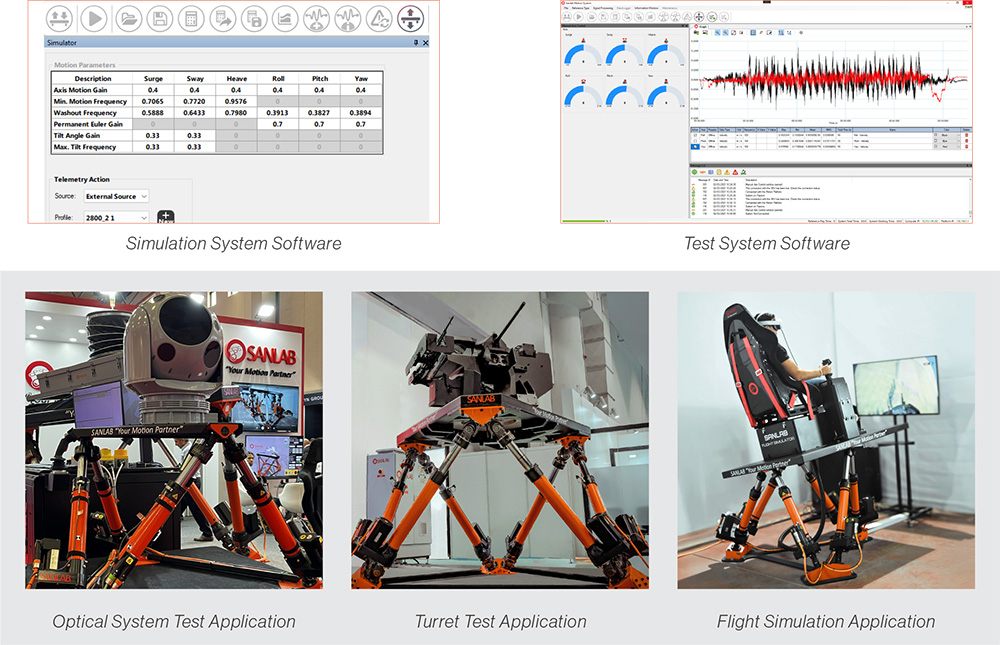
Task: Open the Profile dropdown showing 2800_2 1
Action: (x=116, y=217)
